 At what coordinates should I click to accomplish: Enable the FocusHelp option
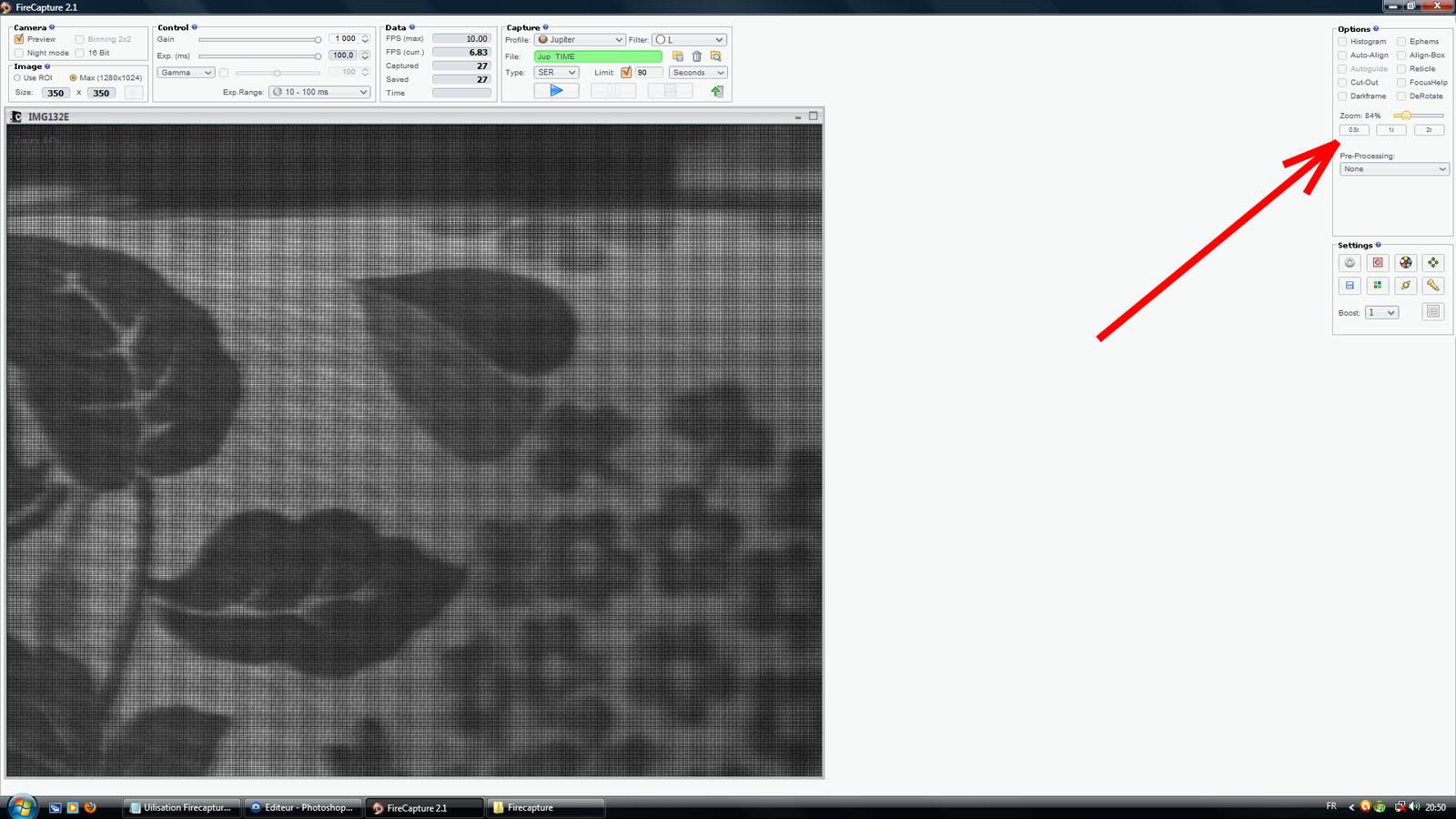tap(1401, 83)
